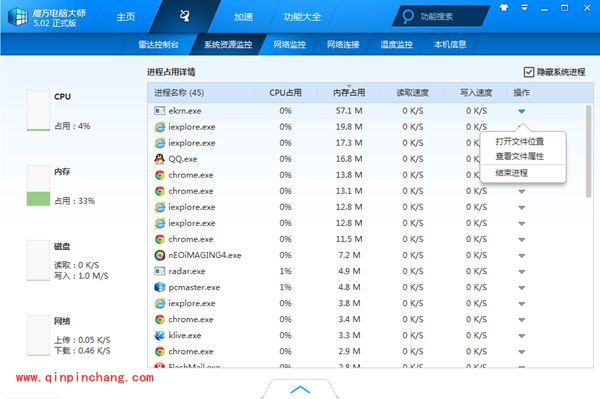Open the 温度监控 sub-tab

396,44
